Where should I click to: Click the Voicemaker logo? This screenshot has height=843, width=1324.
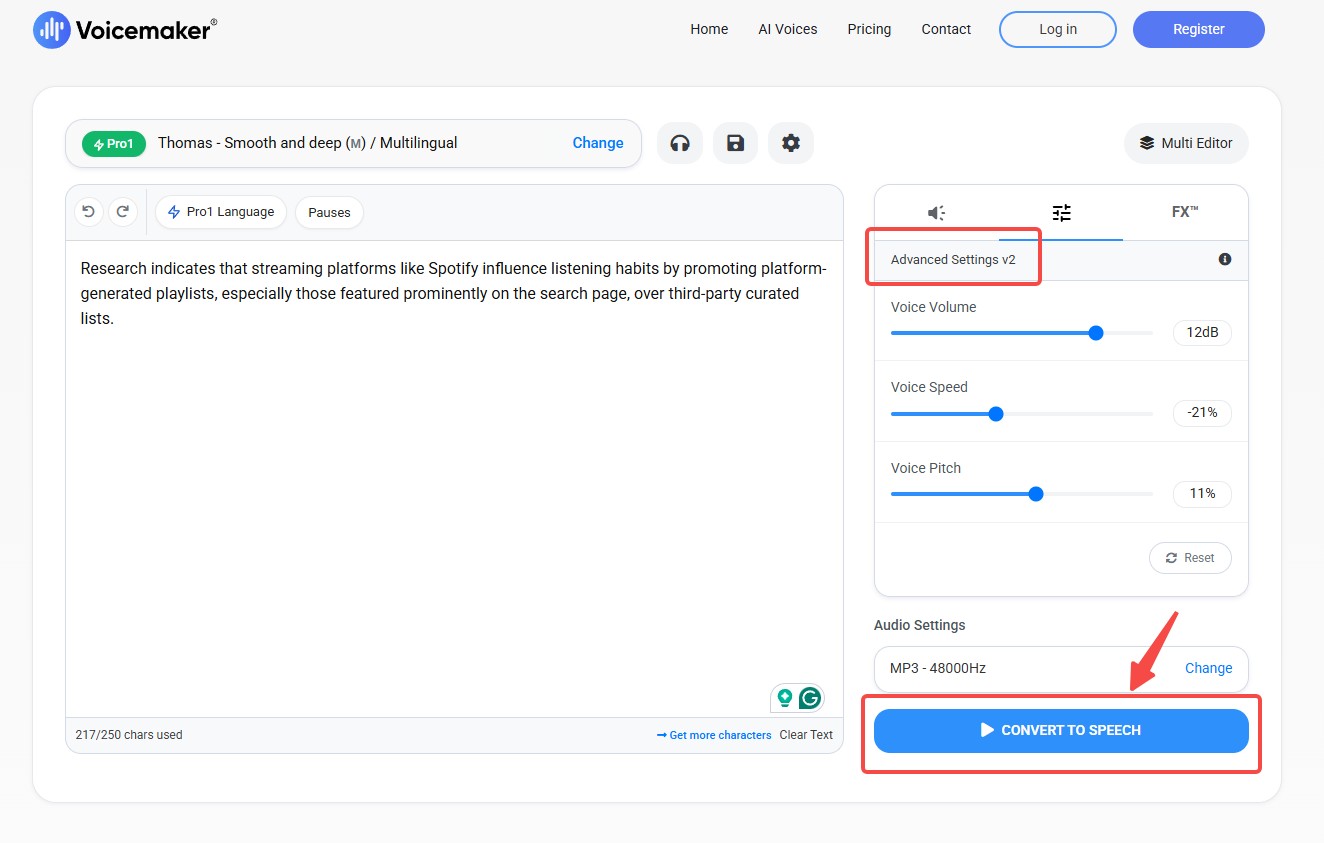coord(125,29)
